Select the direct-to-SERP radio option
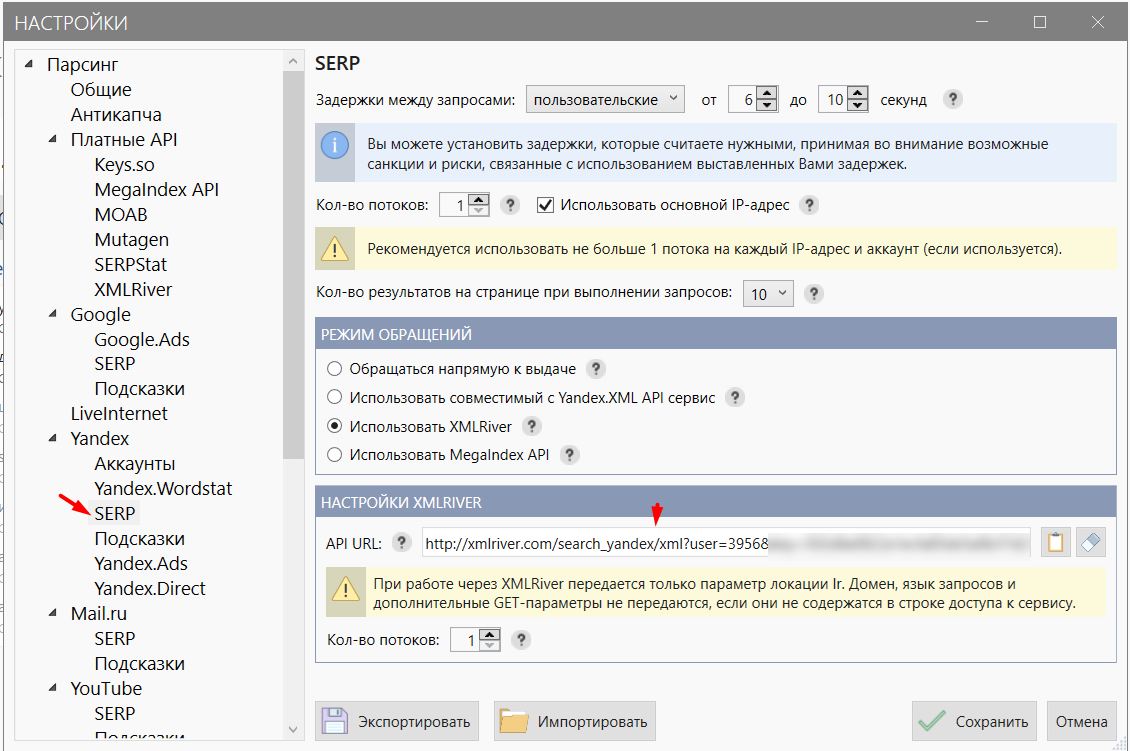Image resolution: width=1130 pixels, height=751 pixels. click(334, 369)
